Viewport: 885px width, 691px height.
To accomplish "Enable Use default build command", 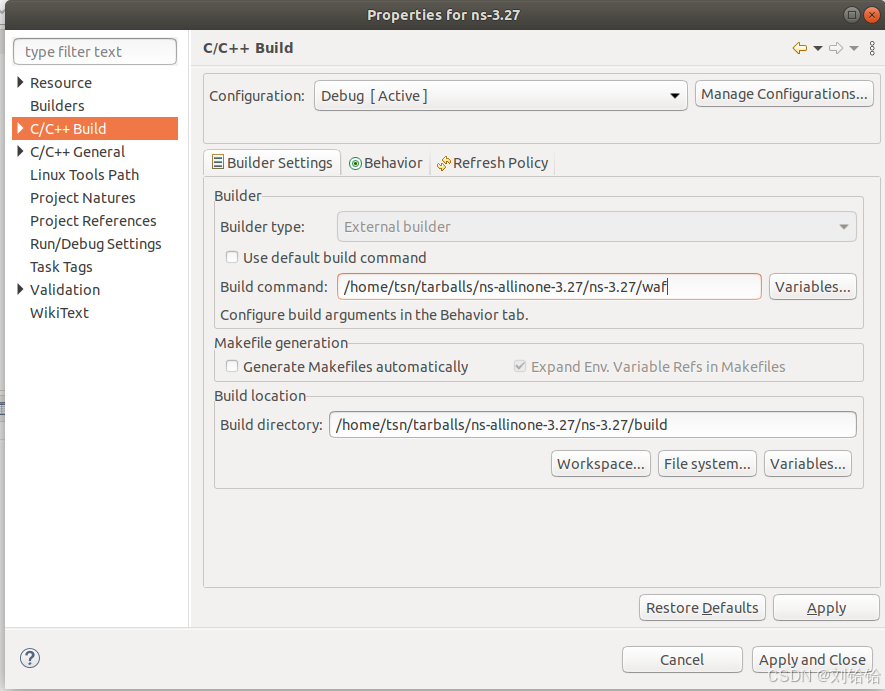I will [x=231, y=257].
